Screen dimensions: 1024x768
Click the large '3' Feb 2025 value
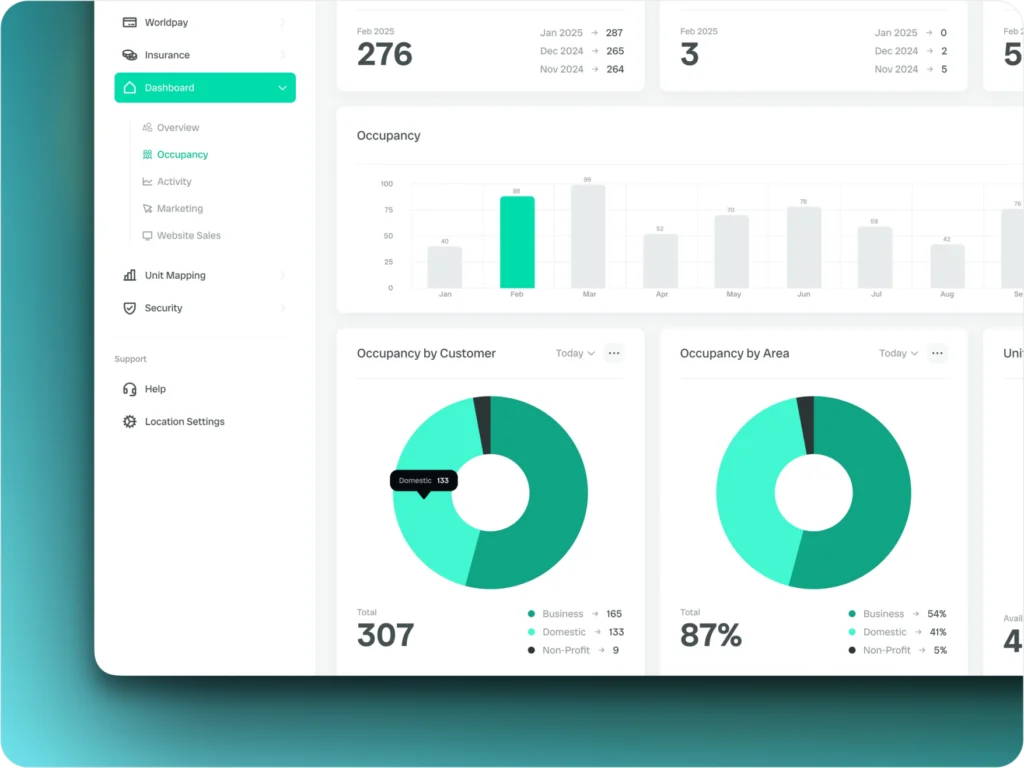pos(690,54)
